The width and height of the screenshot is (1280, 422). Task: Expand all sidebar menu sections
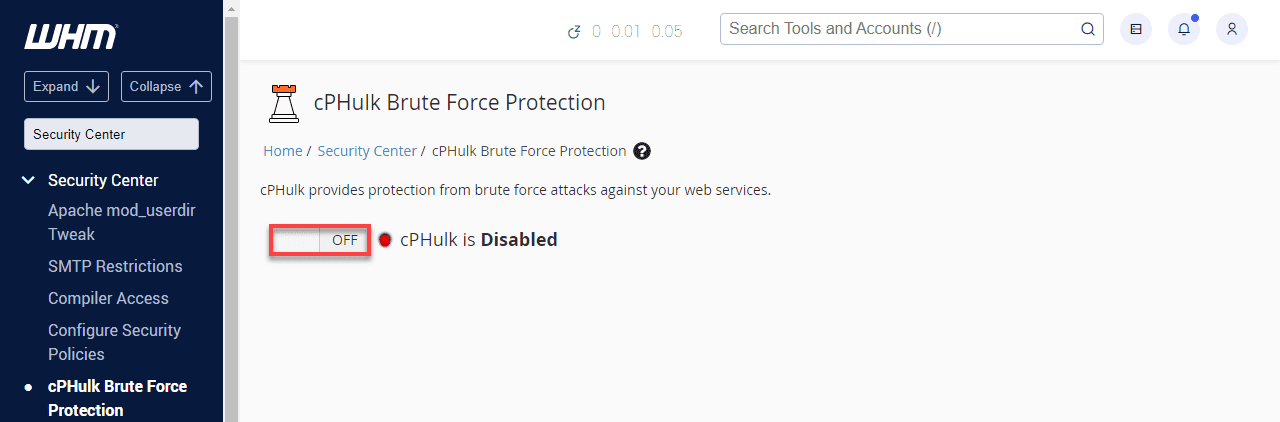[67, 87]
